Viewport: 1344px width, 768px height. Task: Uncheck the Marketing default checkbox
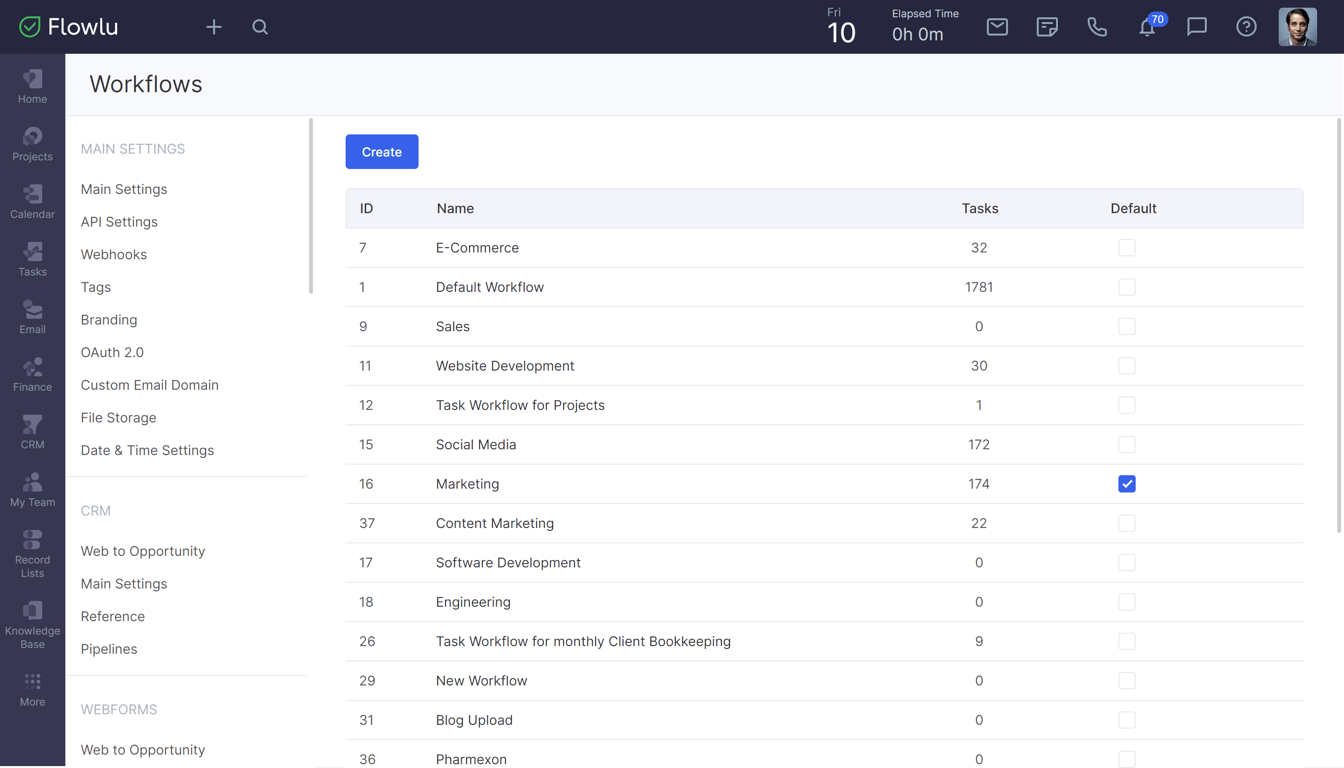[x=1127, y=484]
